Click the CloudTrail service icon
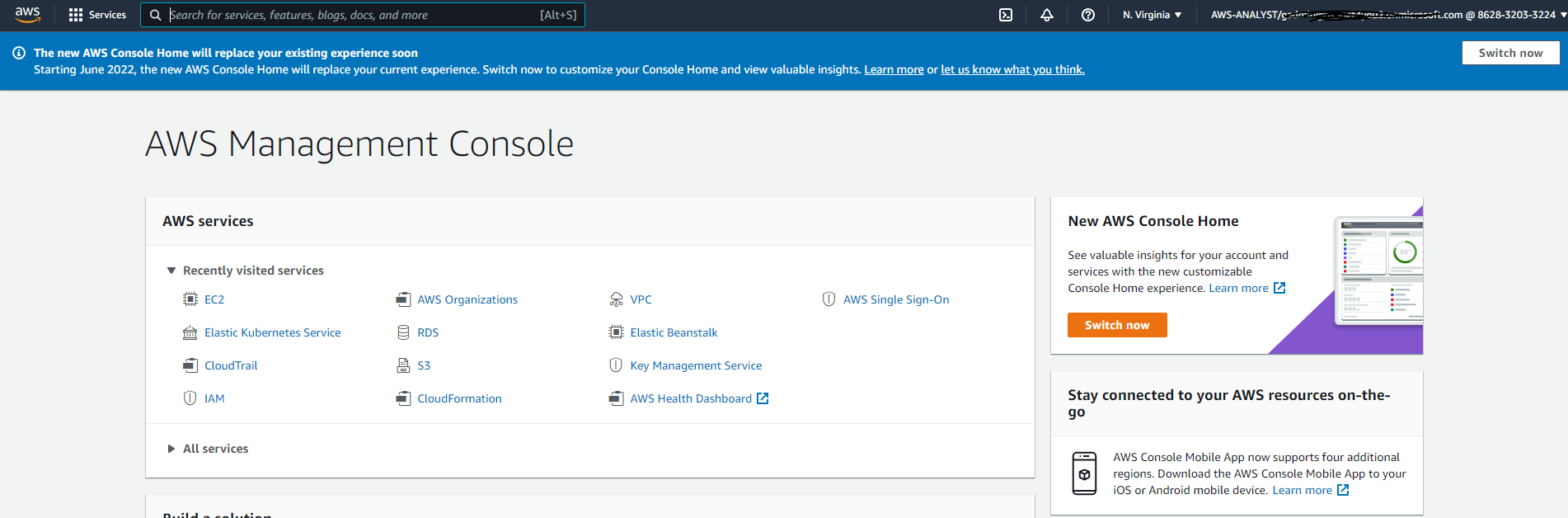 coord(190,365)
